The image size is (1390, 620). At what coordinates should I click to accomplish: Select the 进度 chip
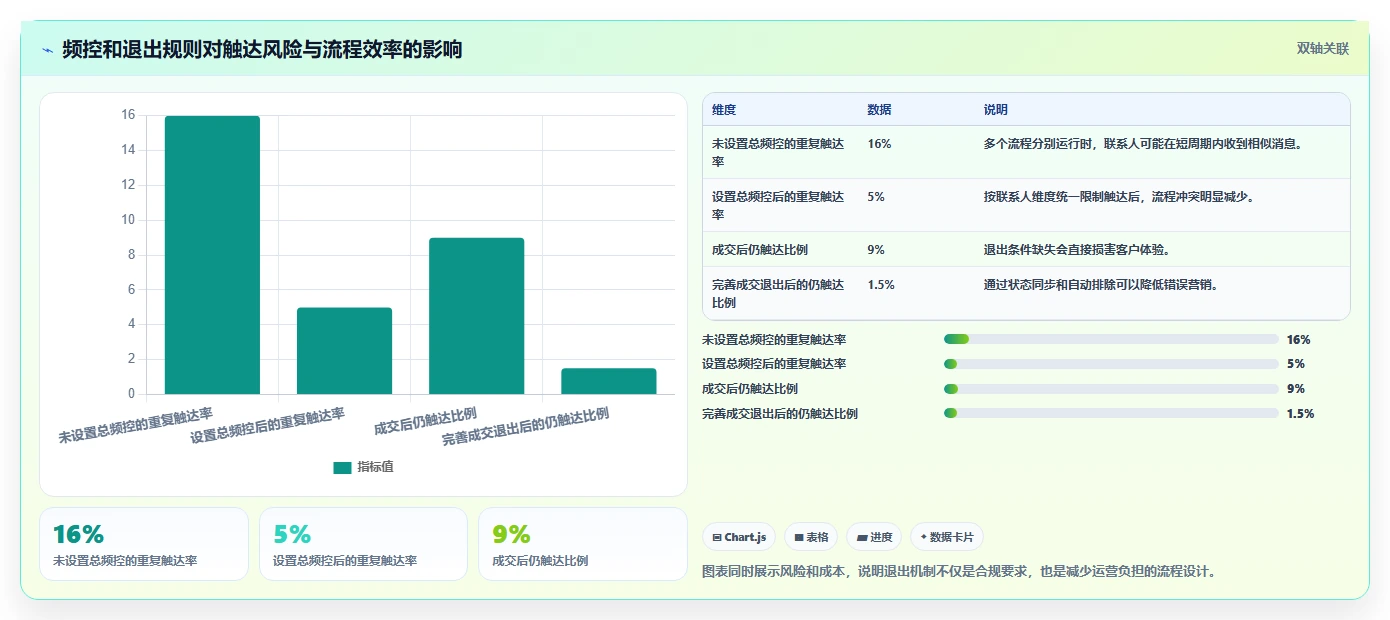(x=874, y=537)
